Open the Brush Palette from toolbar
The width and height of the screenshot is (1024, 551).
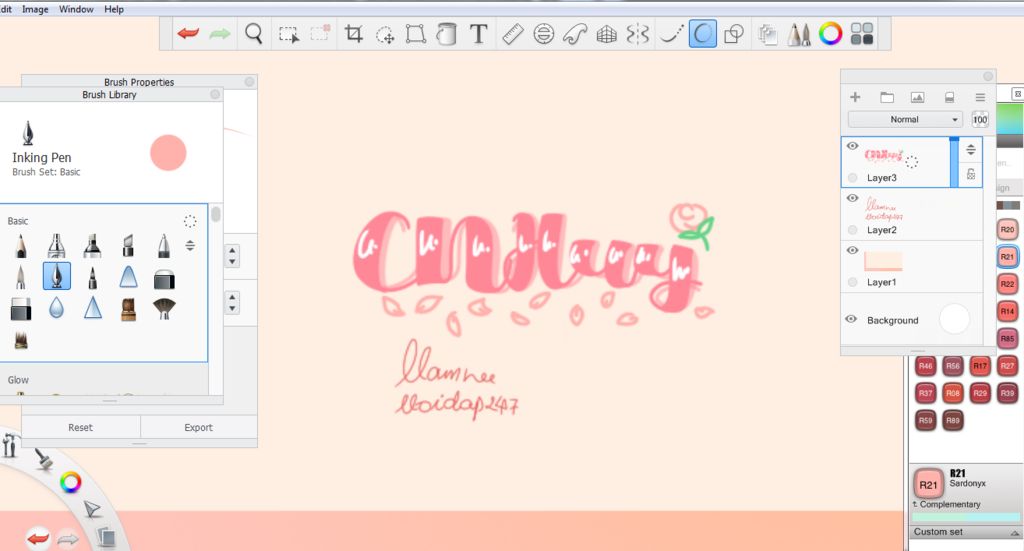coord(799,34)
